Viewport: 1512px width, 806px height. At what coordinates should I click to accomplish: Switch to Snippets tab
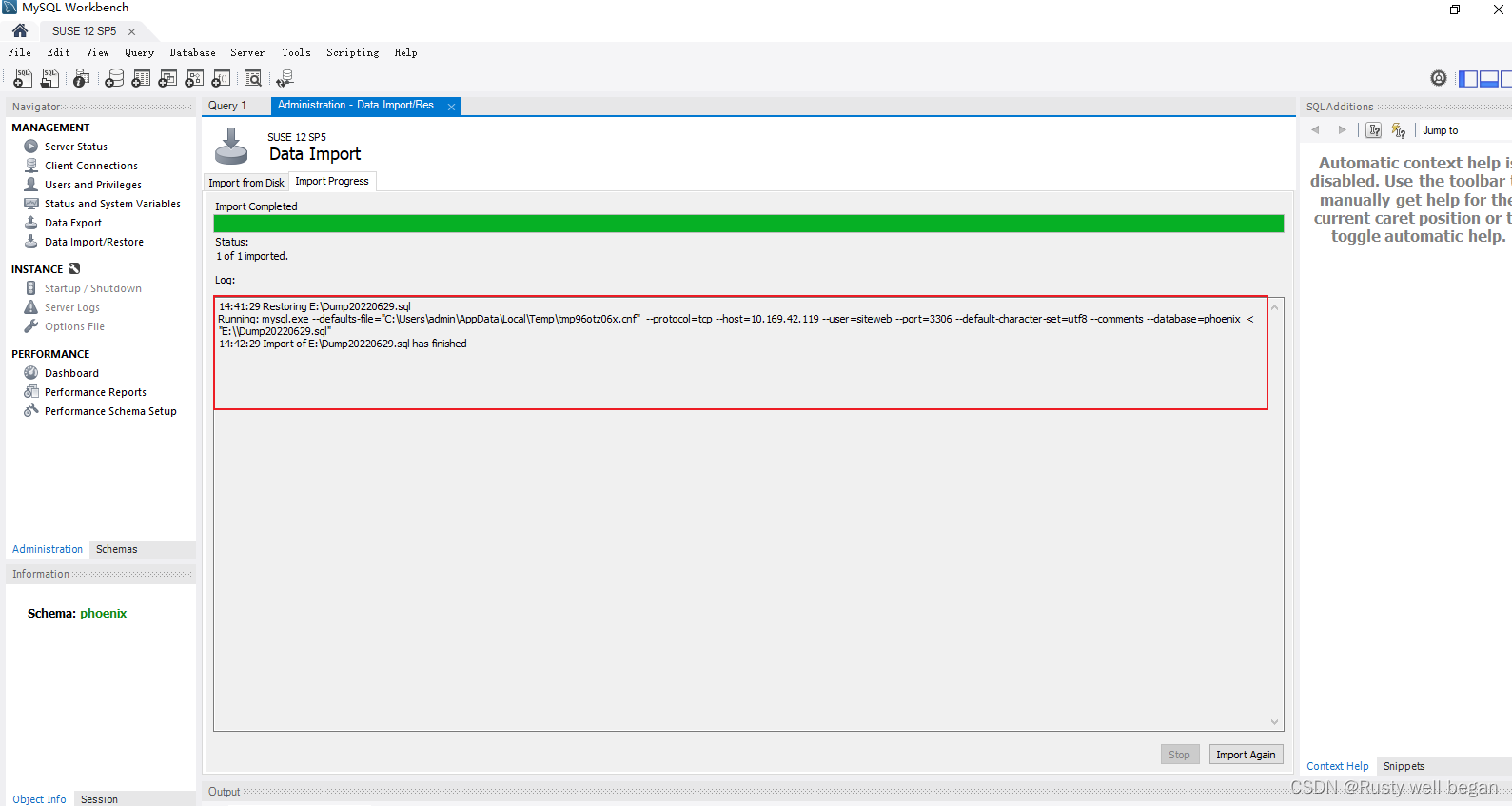1404,766
